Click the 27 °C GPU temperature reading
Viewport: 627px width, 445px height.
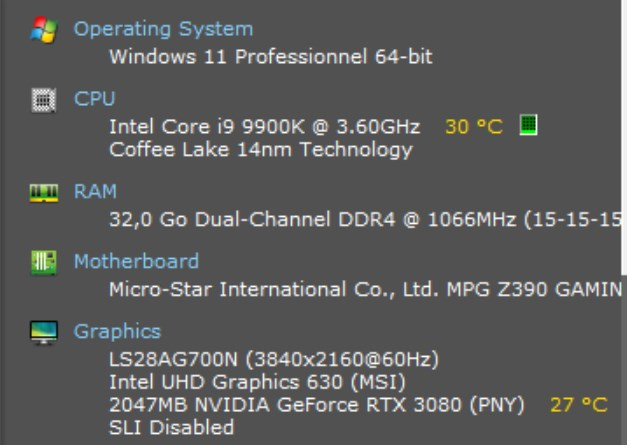click(x=579, y=405)
